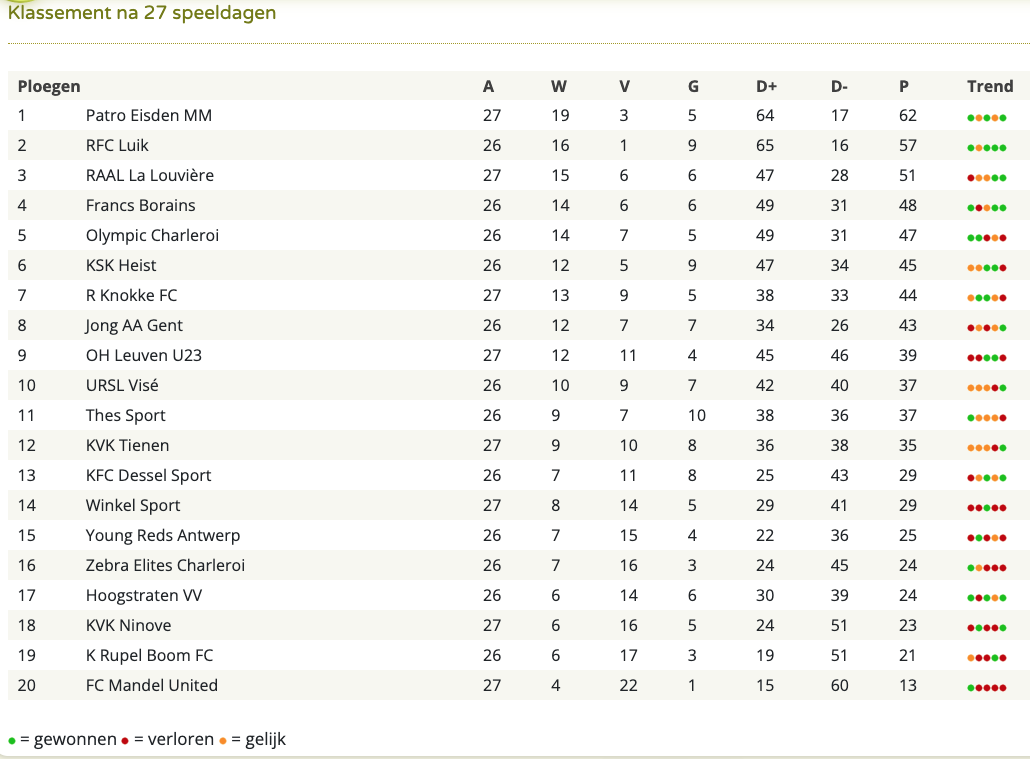
Task: Click the green gewonnen legend dot
Action: point(12,741)
